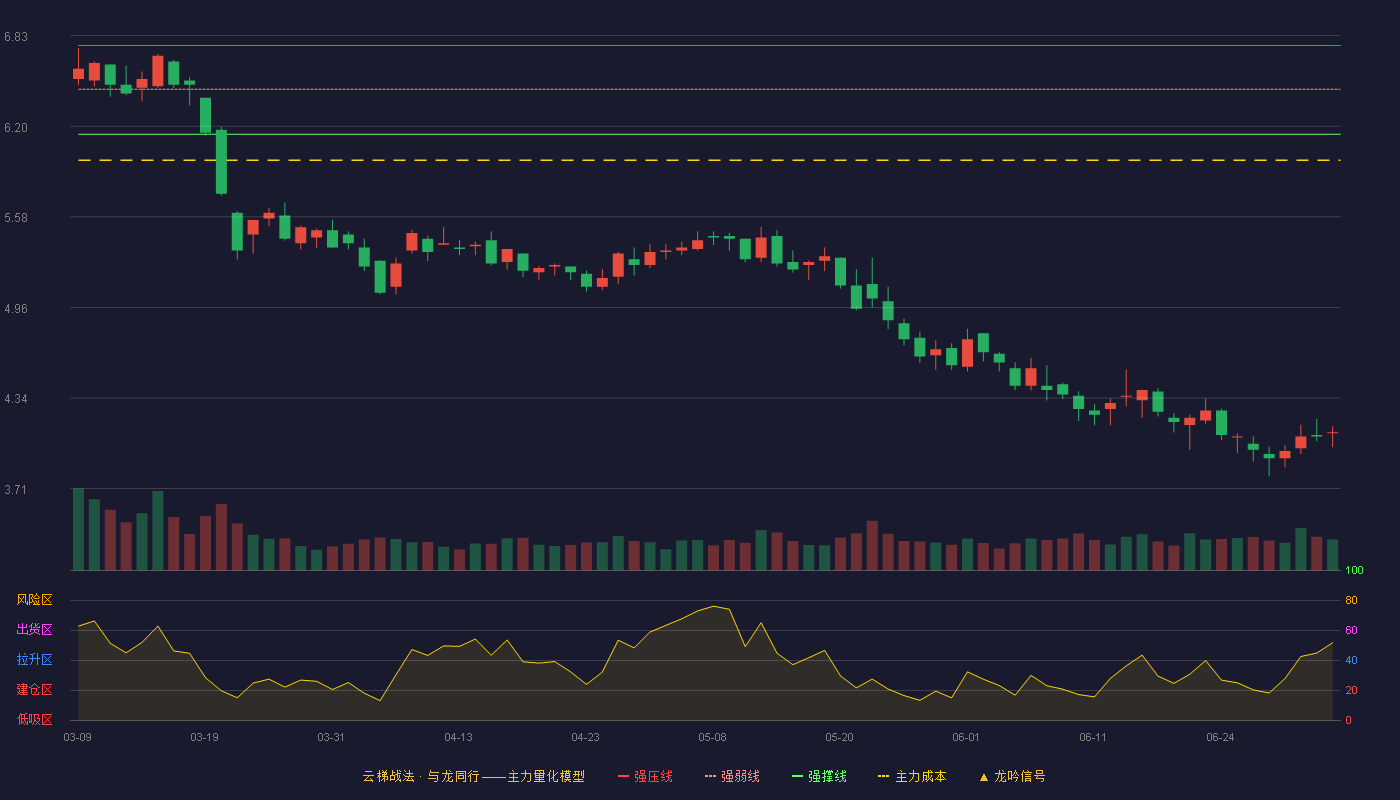This screenshot has width=1400, height=800.
Task: Click the 4.96 price axis label
Action: click(x=15, y=309)
